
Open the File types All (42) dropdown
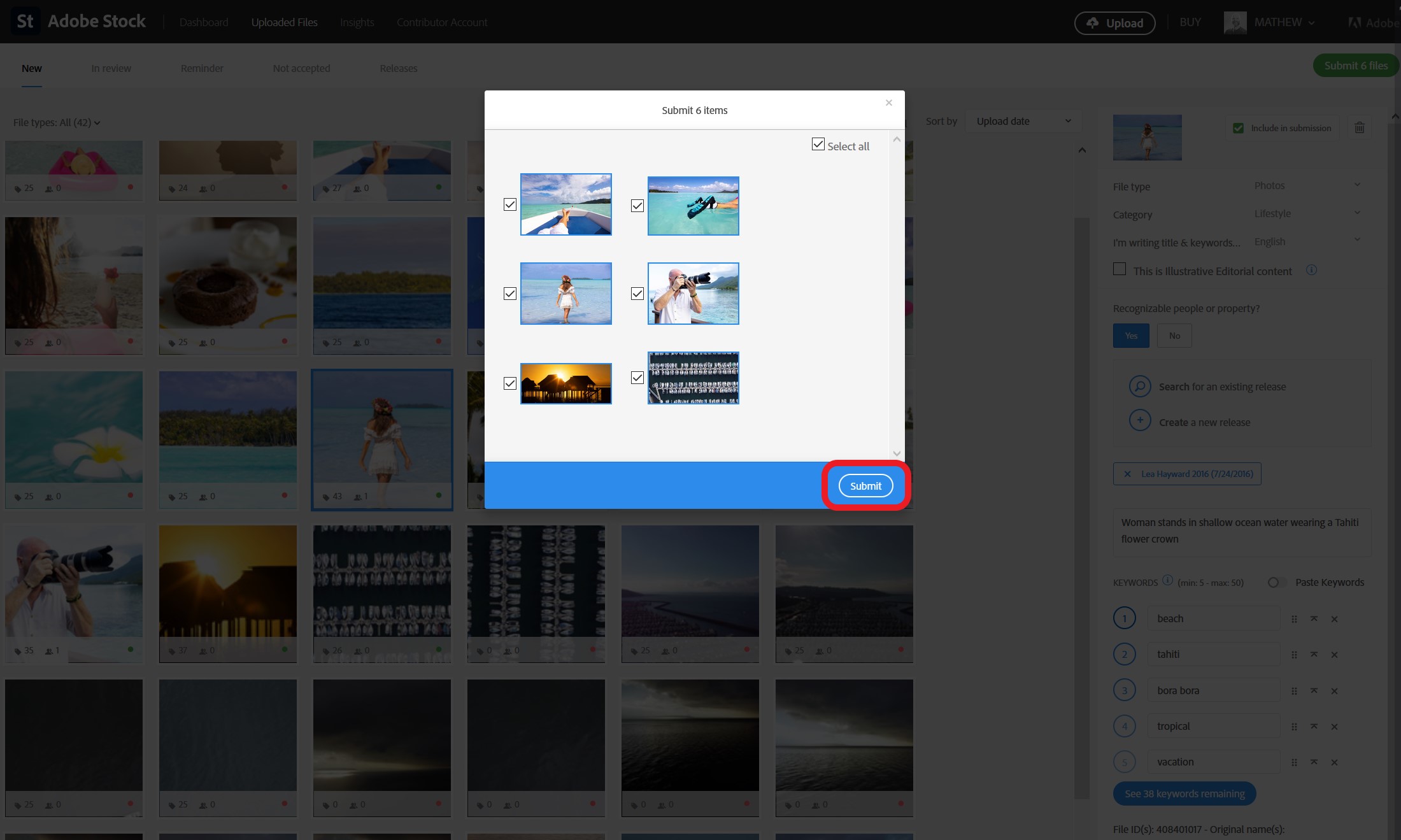click(57, 122)
